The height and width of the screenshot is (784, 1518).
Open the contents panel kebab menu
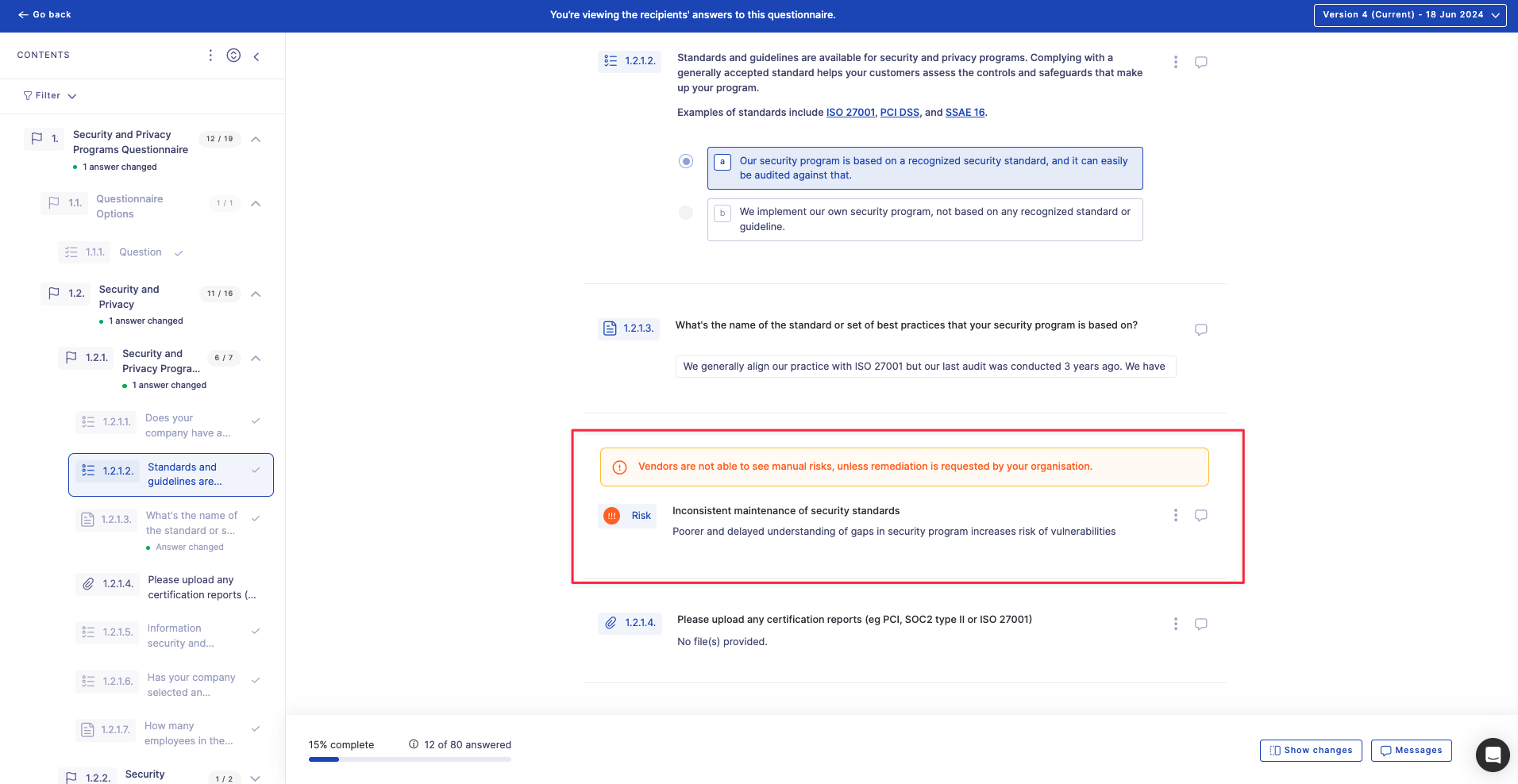[x=210, y=55]
